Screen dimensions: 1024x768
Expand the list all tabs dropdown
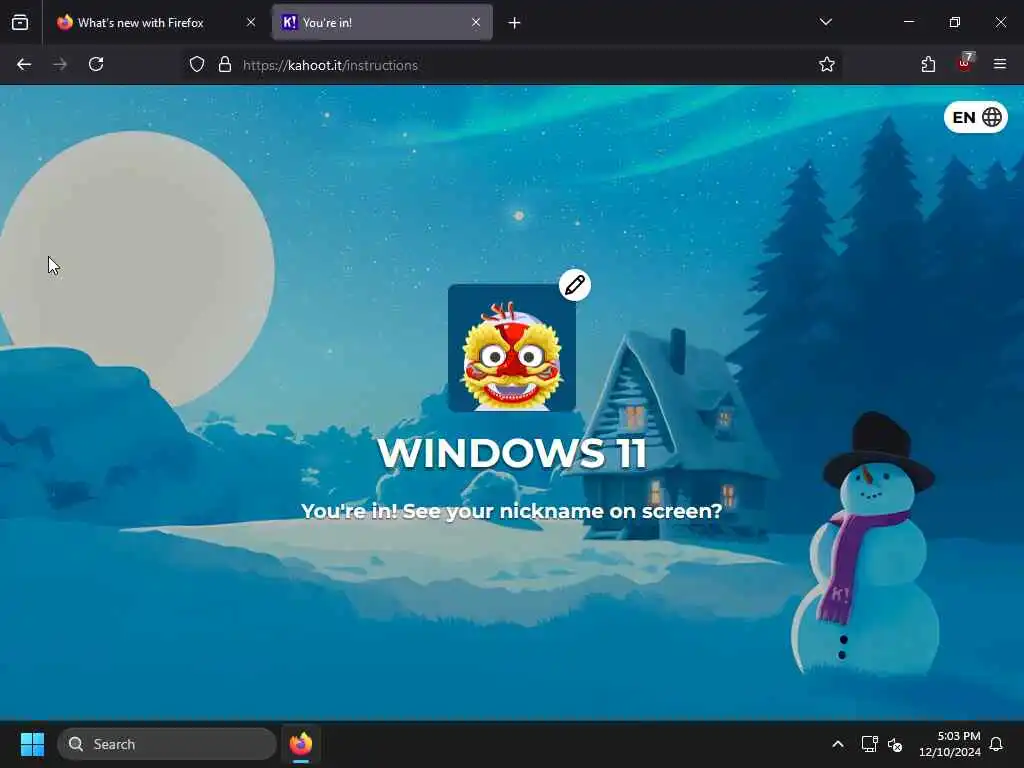pos(825,22)
